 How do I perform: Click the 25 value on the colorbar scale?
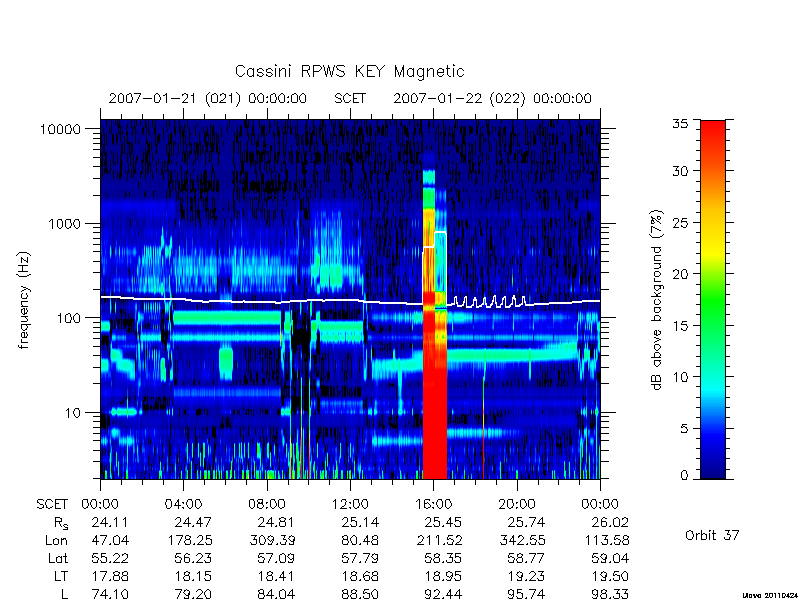coord(680,223)
